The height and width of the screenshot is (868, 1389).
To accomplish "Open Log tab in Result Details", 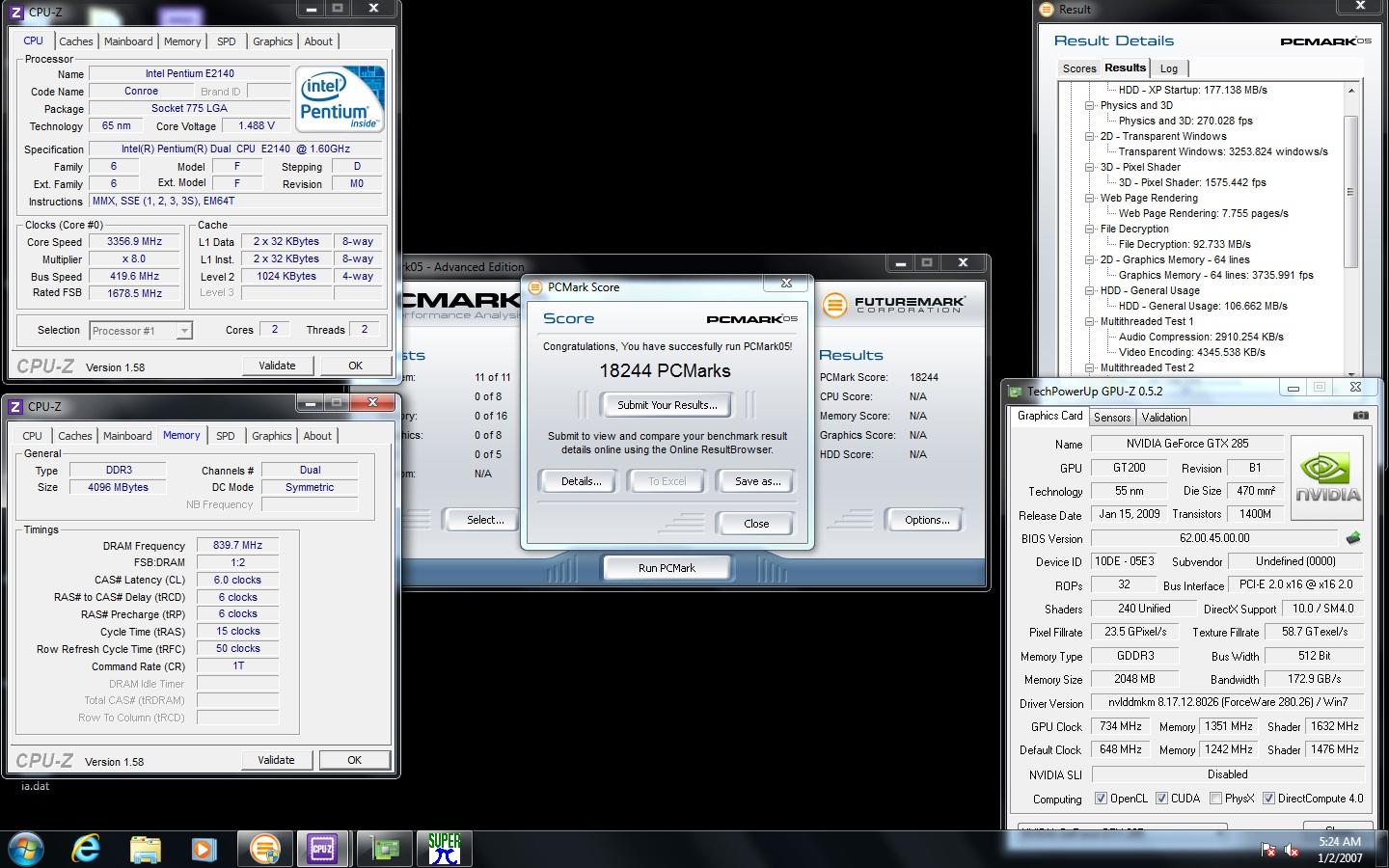I will click(1169, 68).
